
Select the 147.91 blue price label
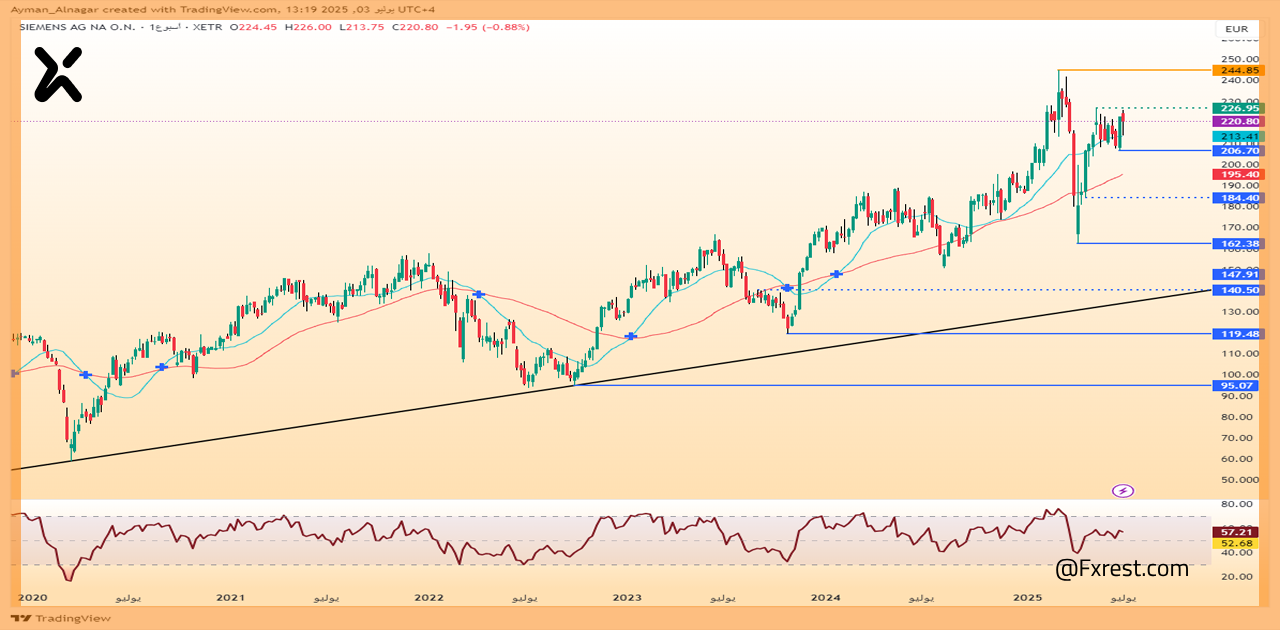pos(1238,274)
